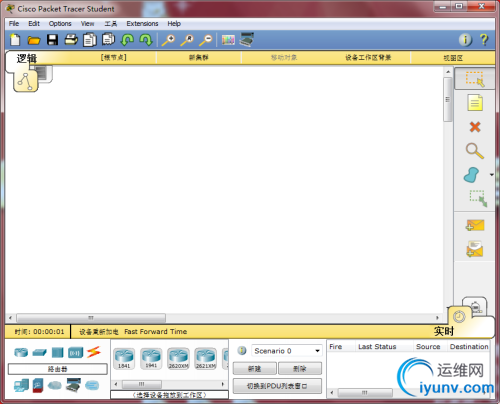Choose the Place Note tool
This screenshot has width=500, height=404.
click(x=475, y=103)
